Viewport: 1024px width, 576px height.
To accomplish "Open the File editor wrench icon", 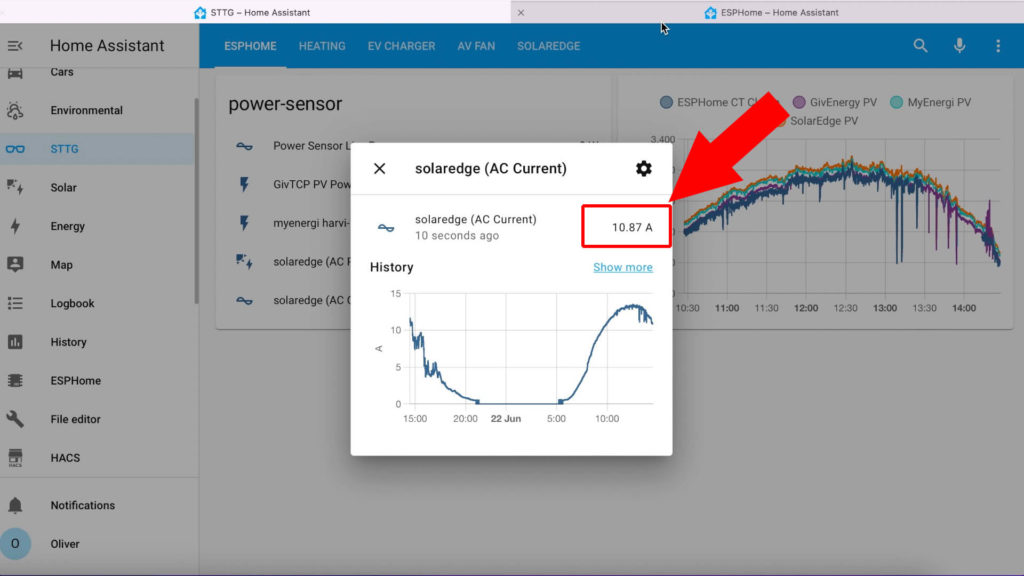I will pos(15,419).
